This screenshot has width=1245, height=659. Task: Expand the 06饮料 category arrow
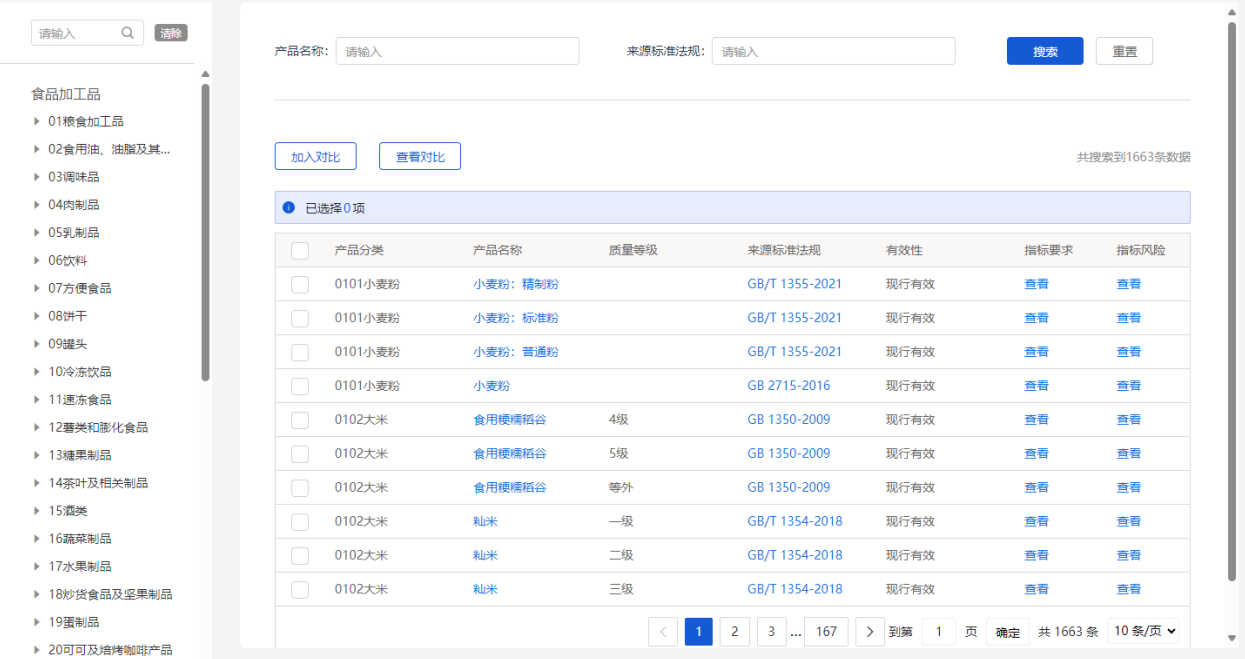37,261
